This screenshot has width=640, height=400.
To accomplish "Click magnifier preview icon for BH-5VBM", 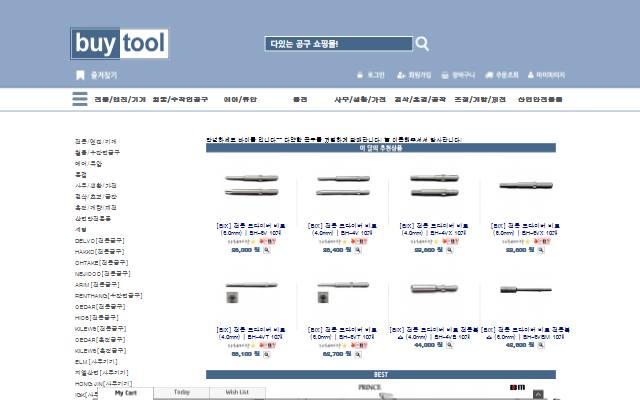I will click(541, 345).
